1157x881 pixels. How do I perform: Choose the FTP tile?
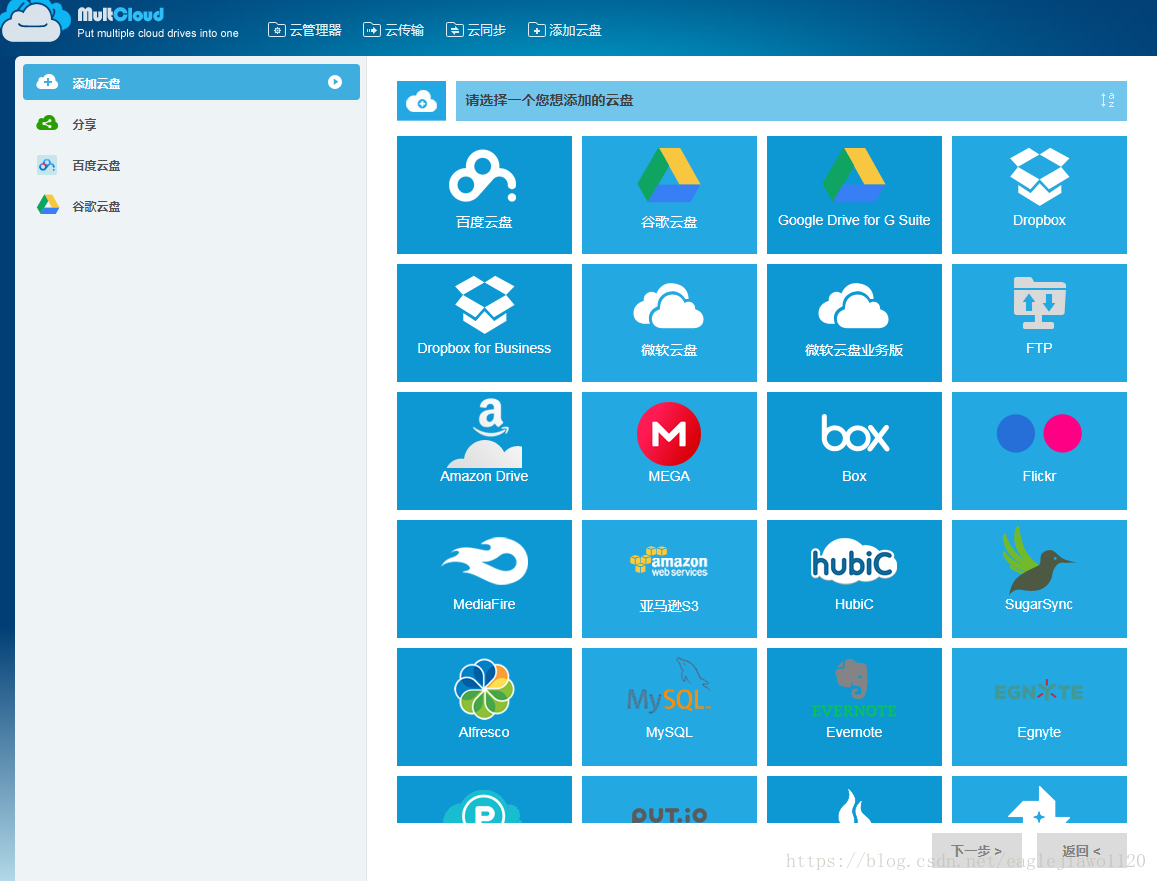[1039, 323]
